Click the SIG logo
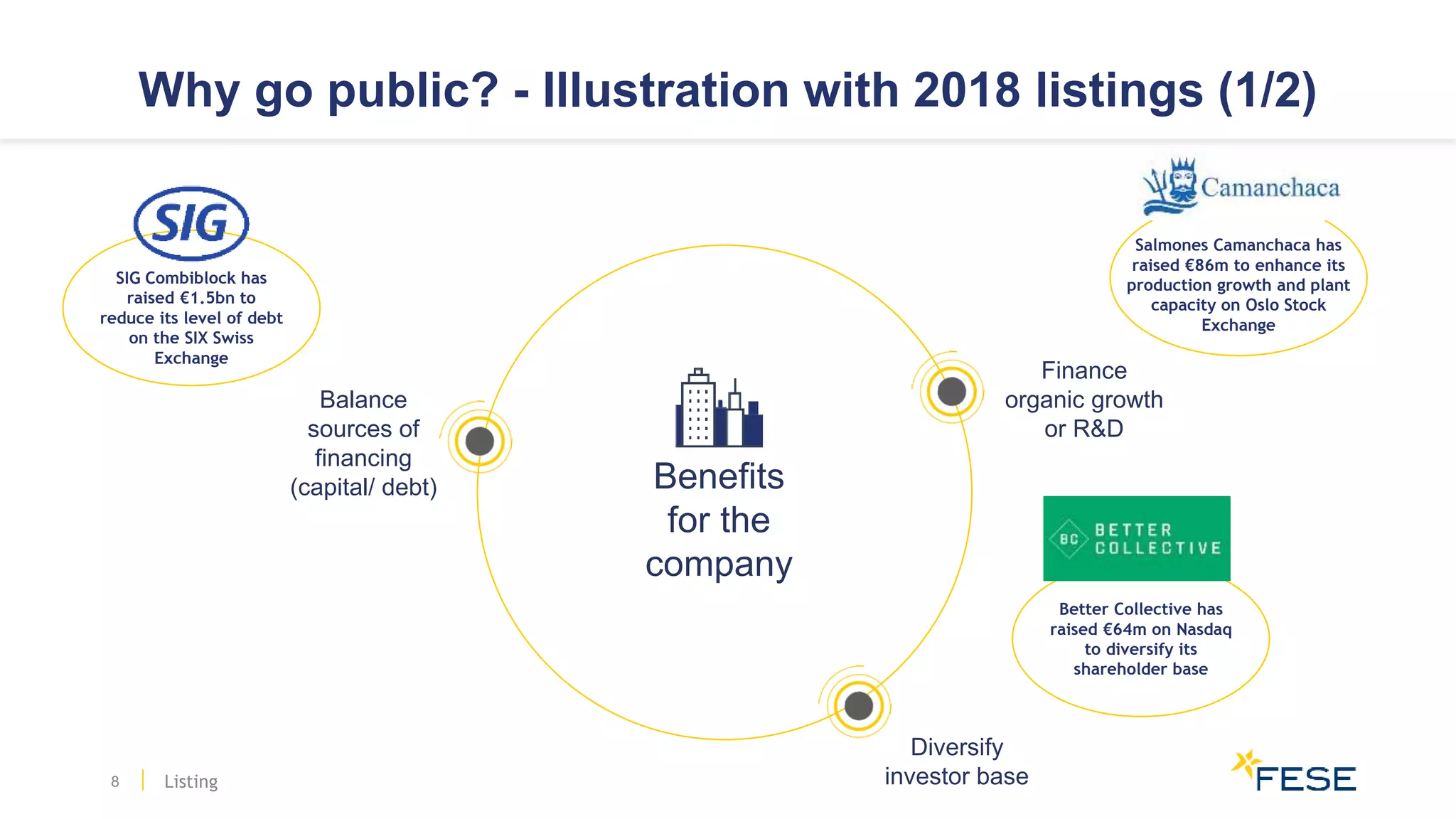The height and width of the screenshot is (819, 1456). coord(191,223)
